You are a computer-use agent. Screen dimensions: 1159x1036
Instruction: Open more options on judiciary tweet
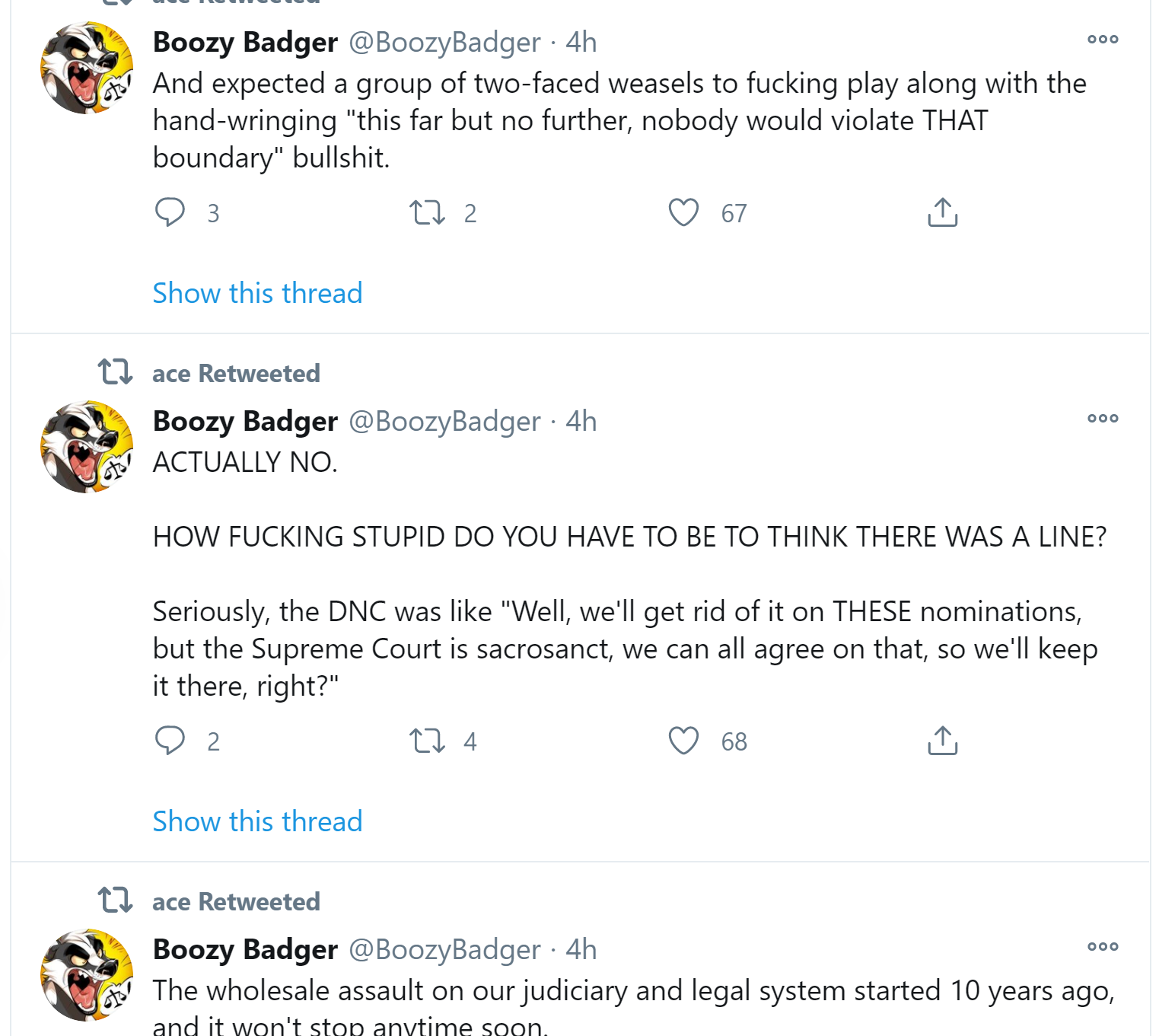click(1103, 947)
